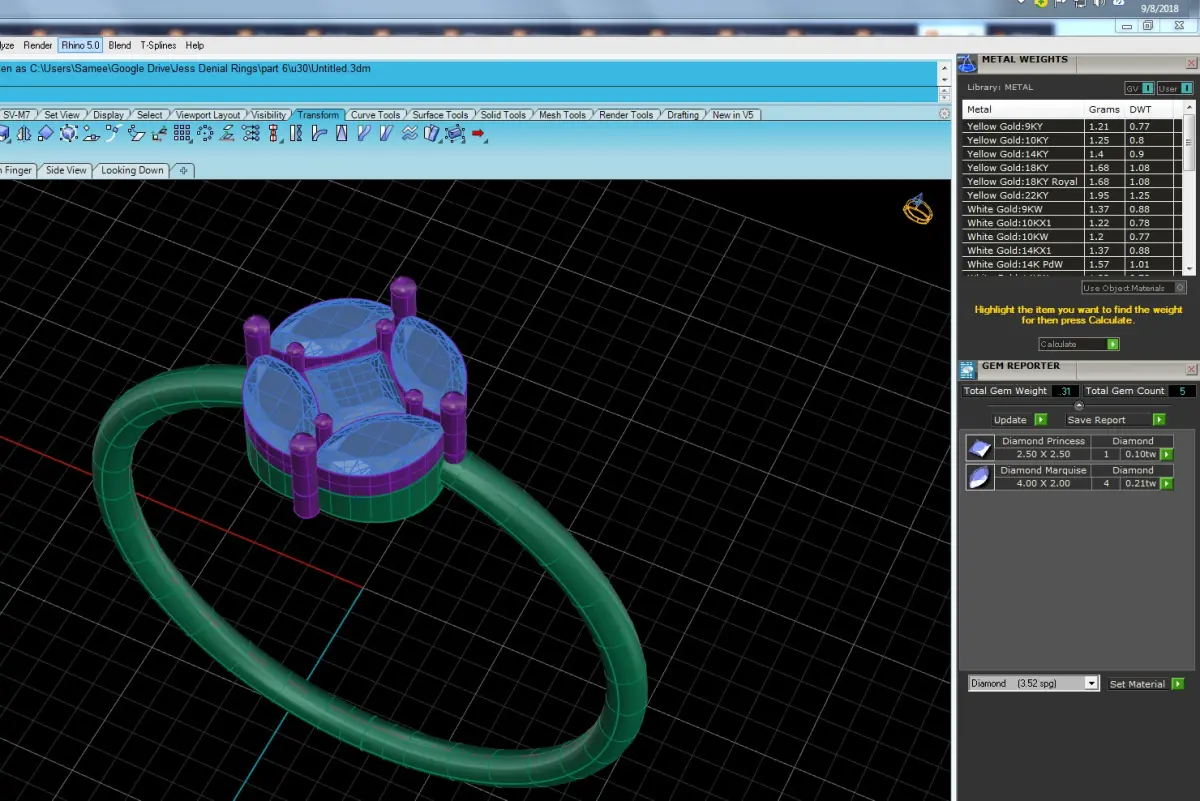Screen dimensions: 1200x801
Task: Toggle the User library switch
Action: (x=1175, y=88)
